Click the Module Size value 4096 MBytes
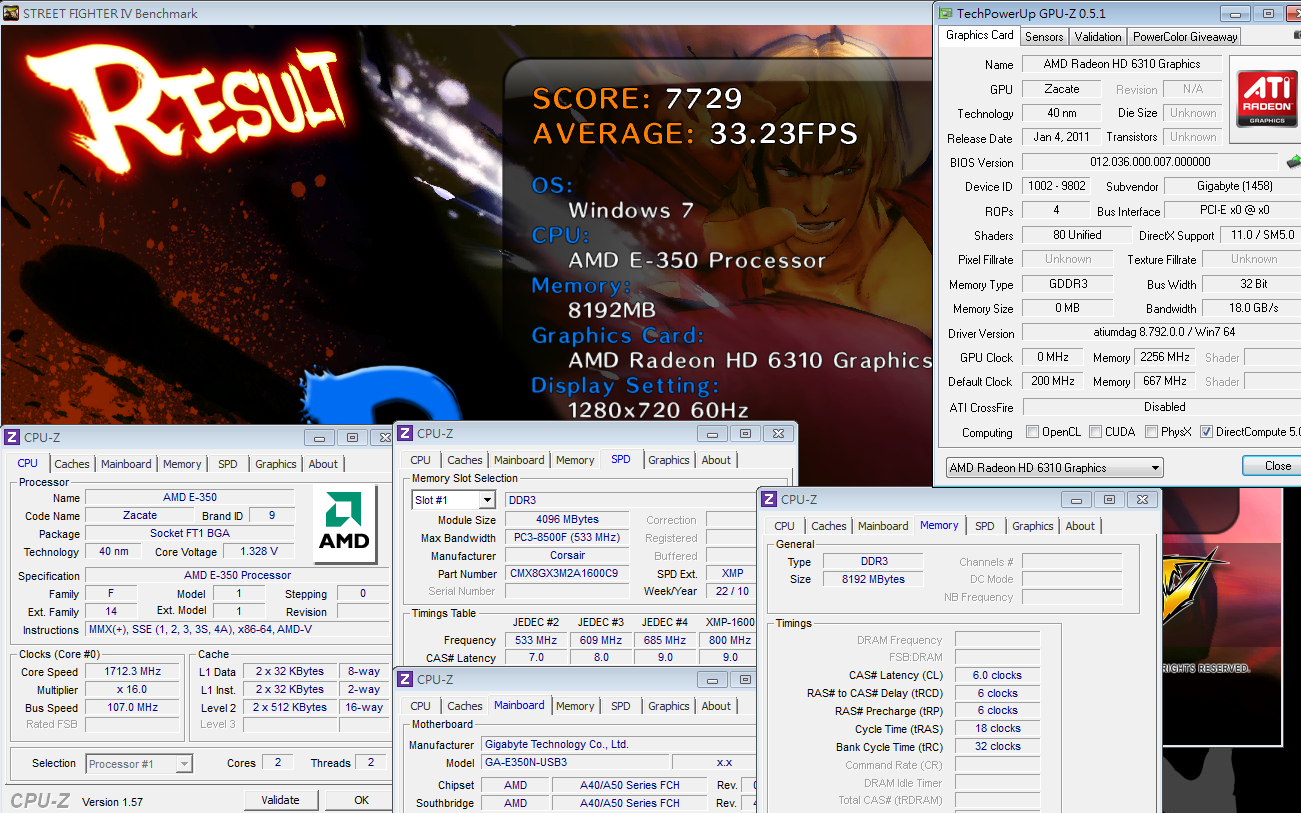The height and width of the screenshot is (813, 1301). pyautogui.click(x=567, y=520)
